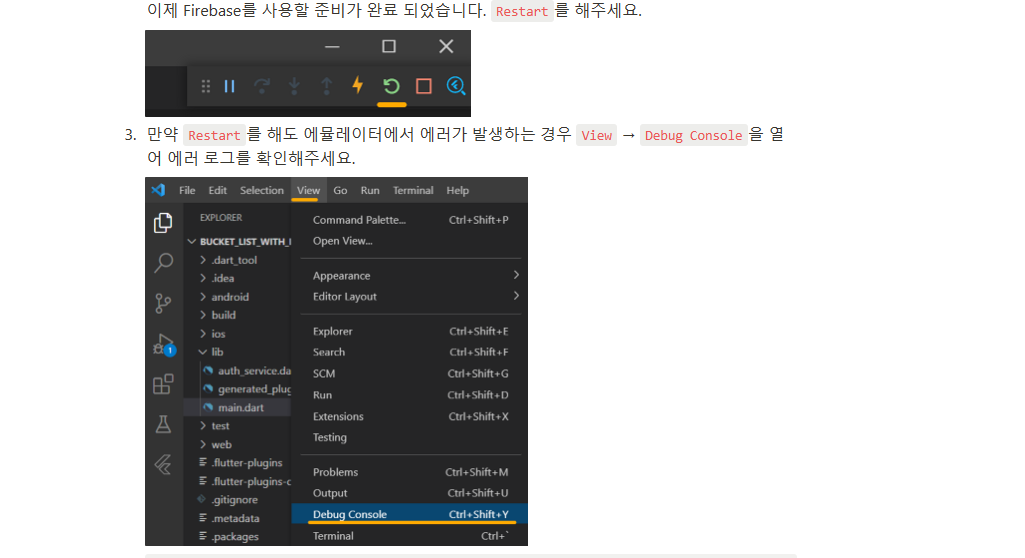This screenshot has height=558, width=1025.
Task: Open Run and Debug activity icon
Action: (x=163, y=344)
